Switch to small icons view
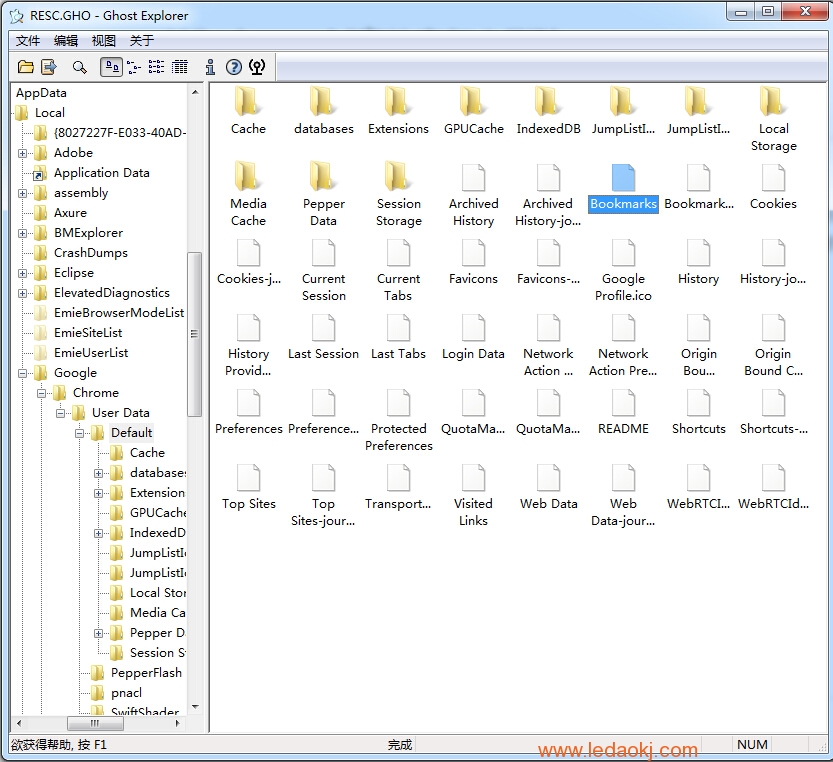The height and width of the screenshot is (762, 833). pyautogui.click(x=134, y=67)
